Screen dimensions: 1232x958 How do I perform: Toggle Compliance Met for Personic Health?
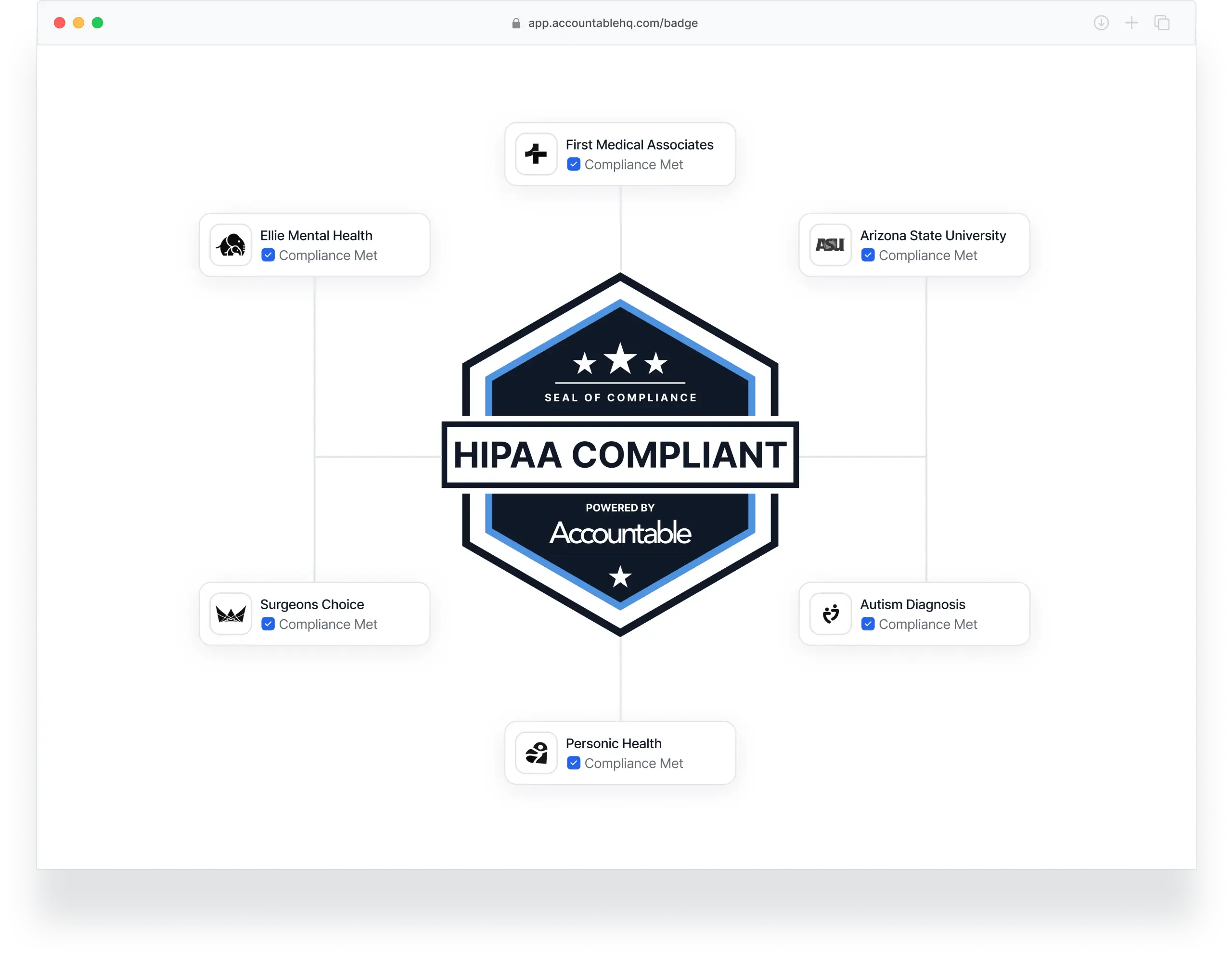[x=573, y=763]
